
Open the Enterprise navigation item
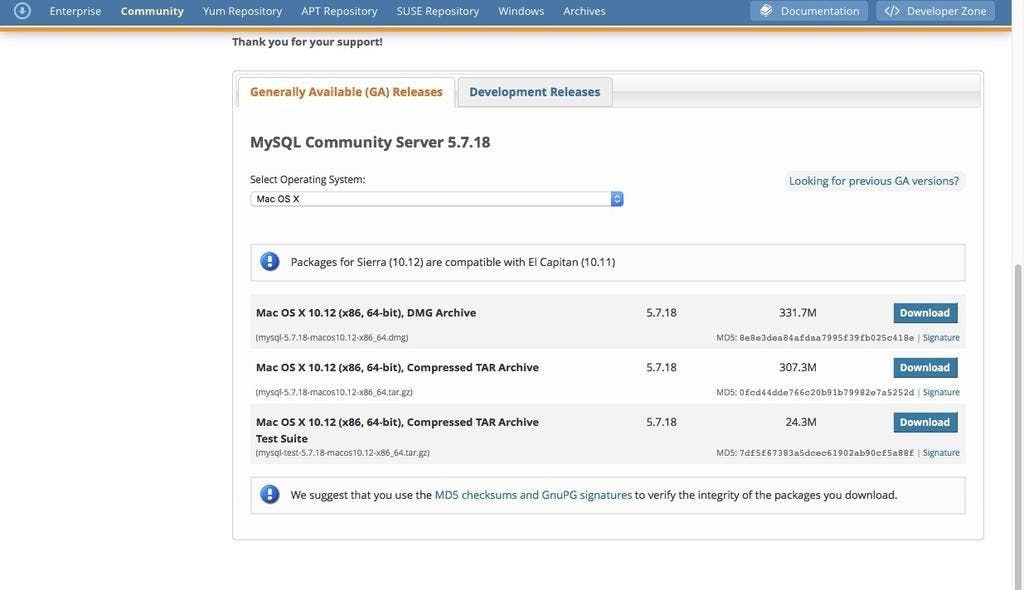pyautogui.click(x=75, y=11)
